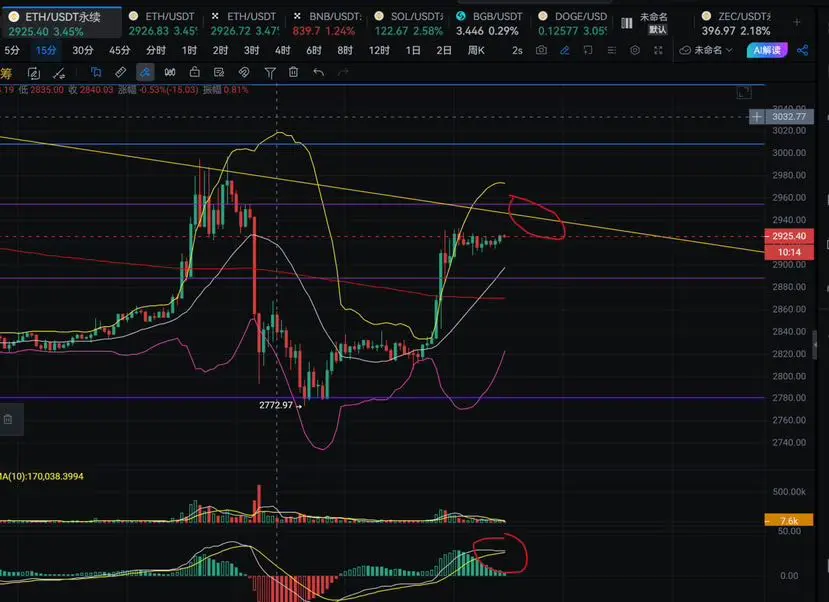This screenshot has height=602, width=829.
Task: Click the MA(10) volume indicator label
Action: click(x=42, y=477)
